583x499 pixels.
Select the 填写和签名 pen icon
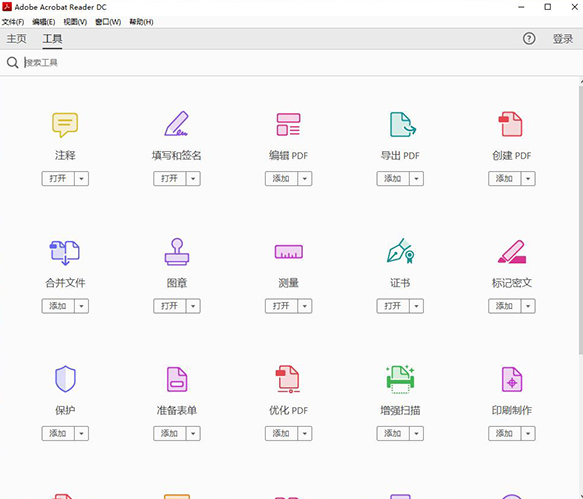(x=177, y=124)
